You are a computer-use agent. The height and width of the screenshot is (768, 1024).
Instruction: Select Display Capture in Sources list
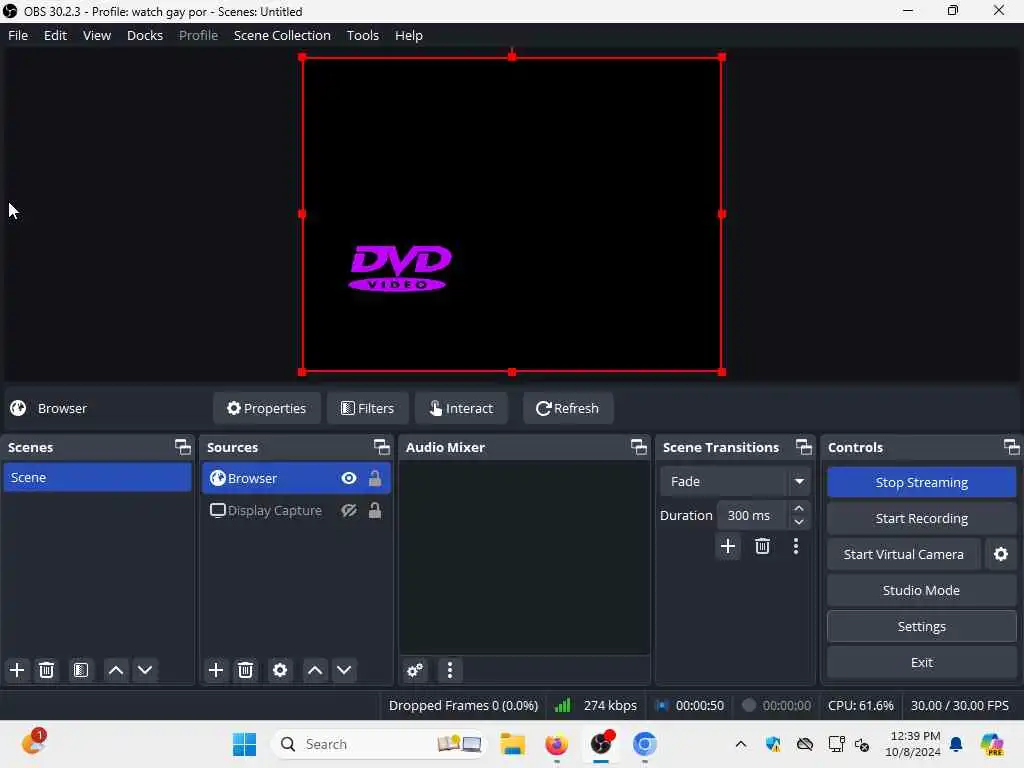(296, 511)
